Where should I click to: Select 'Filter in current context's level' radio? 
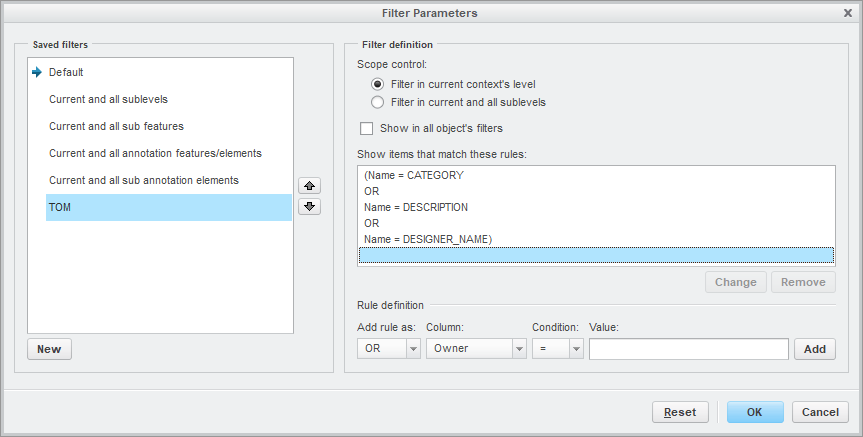pyautogui.click(x=378, y=85)
